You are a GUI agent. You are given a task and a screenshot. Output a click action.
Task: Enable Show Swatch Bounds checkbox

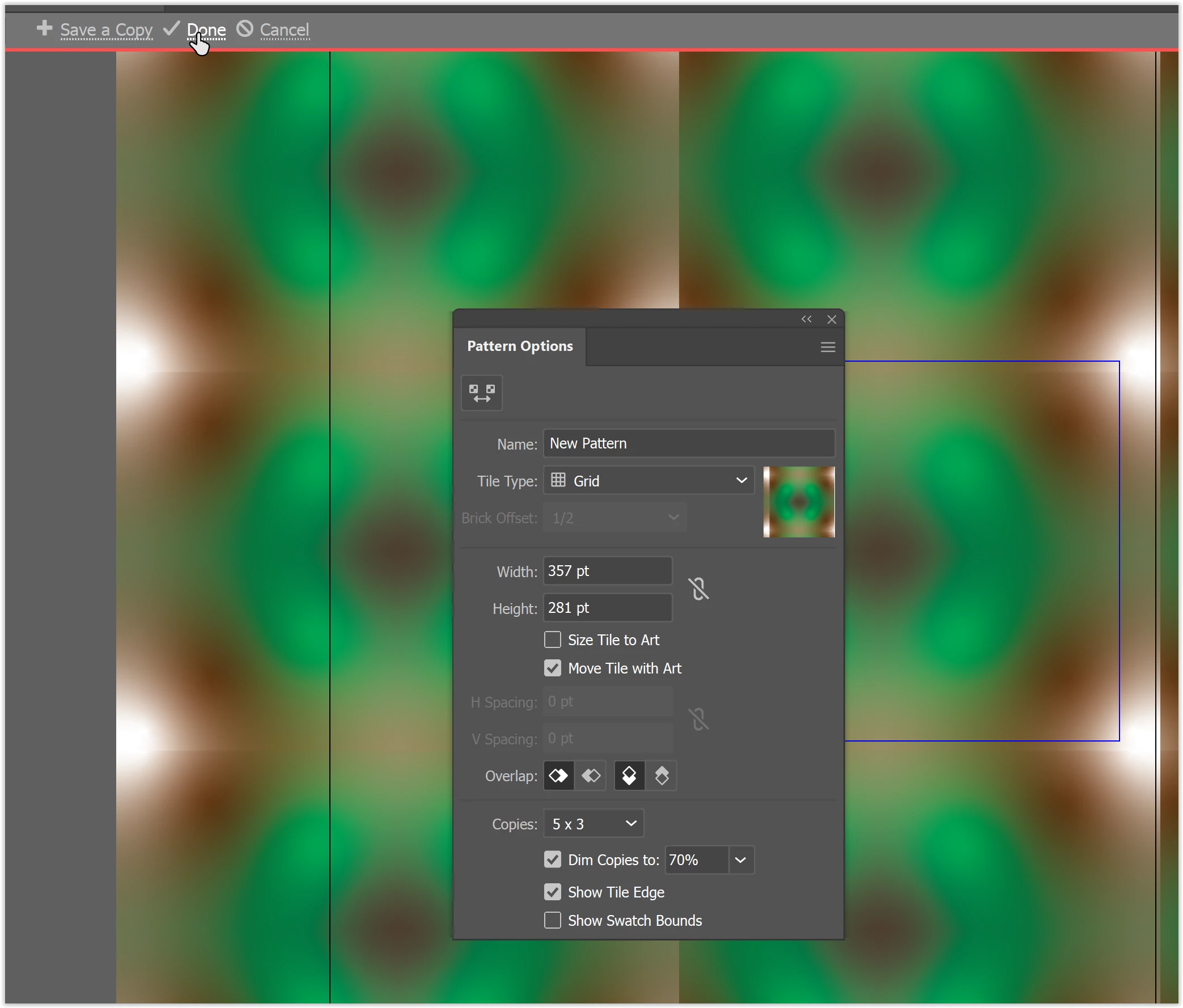click(x=552, y=921)
